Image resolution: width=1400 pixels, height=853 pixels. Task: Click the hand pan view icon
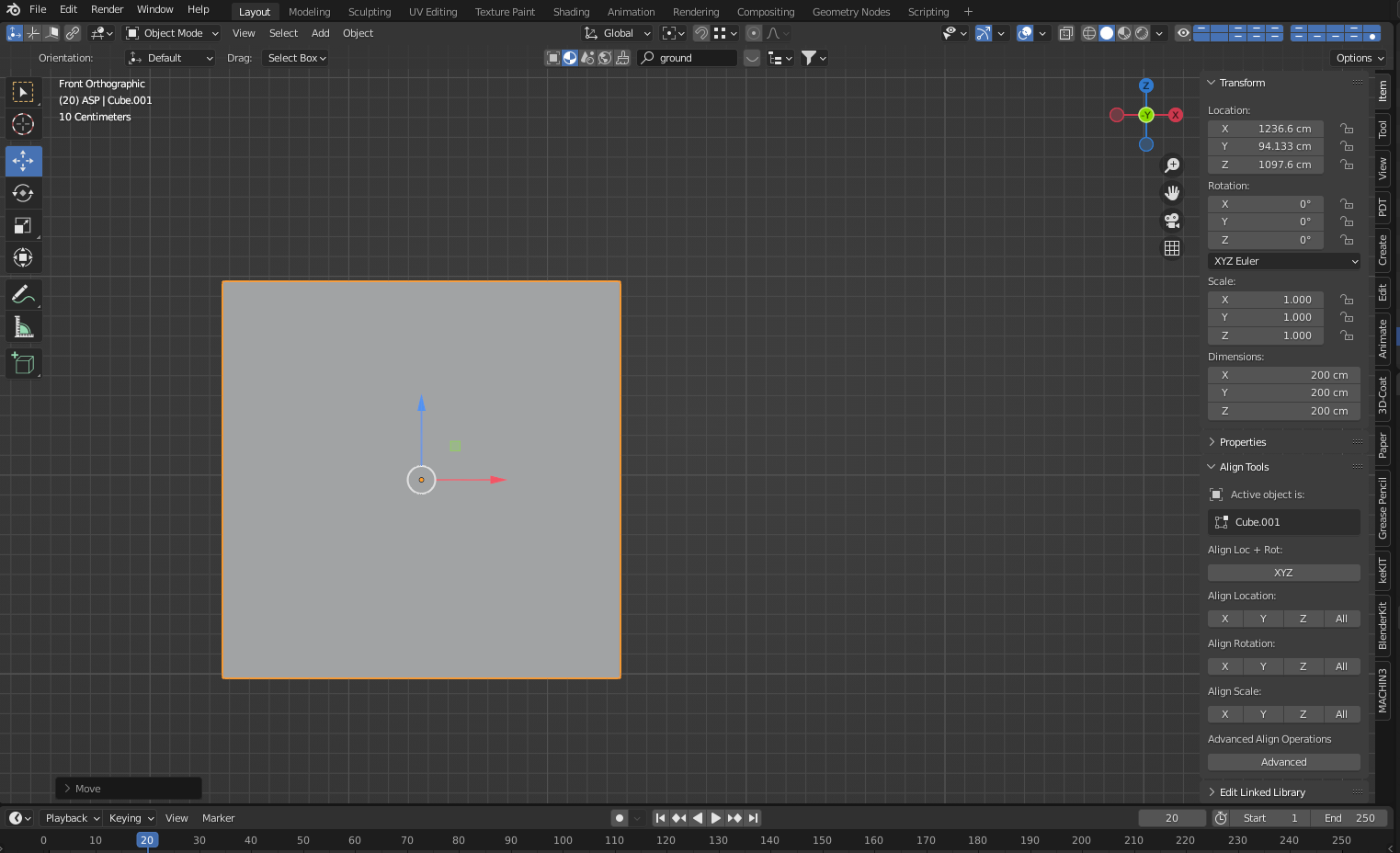(x=1172, y=193)
